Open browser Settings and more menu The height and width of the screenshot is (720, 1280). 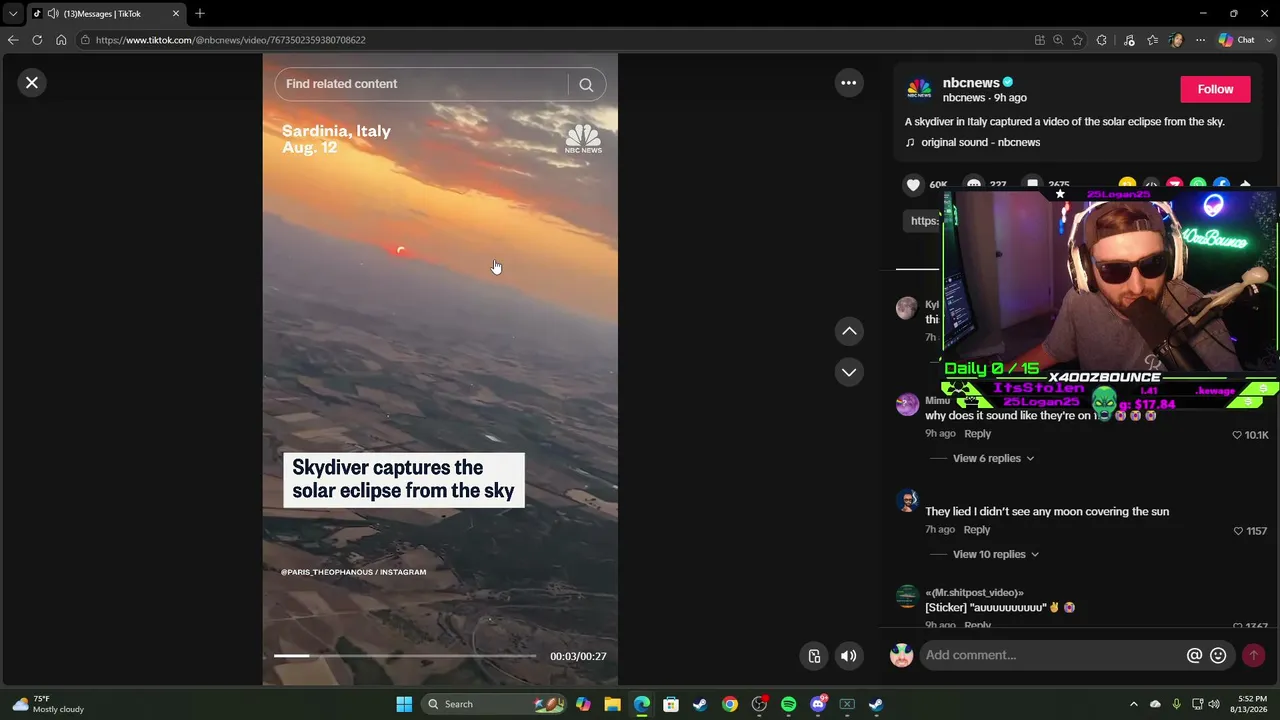[1200, 40]
